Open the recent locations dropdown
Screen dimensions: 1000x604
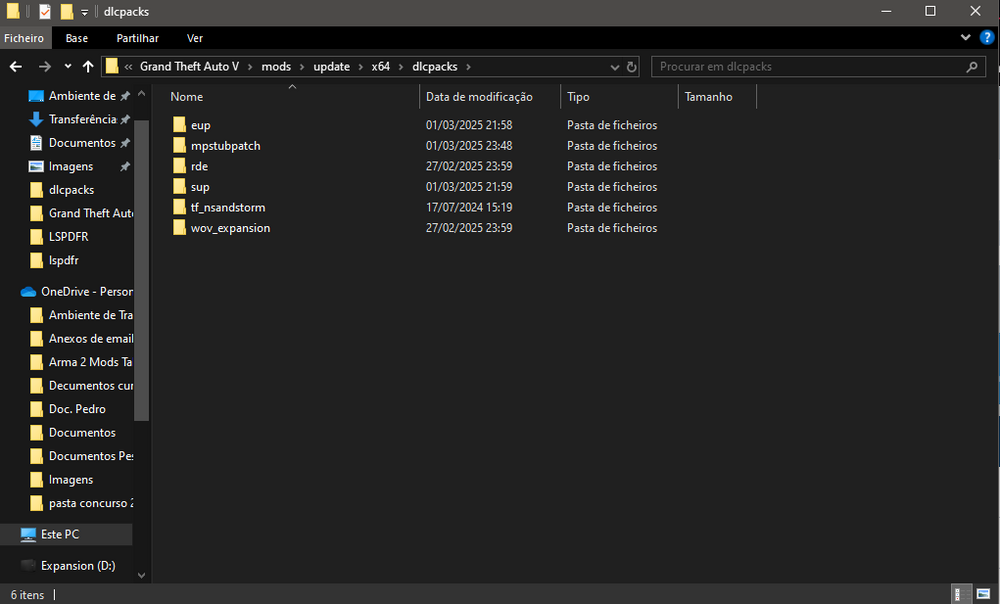tap(68, 67)
